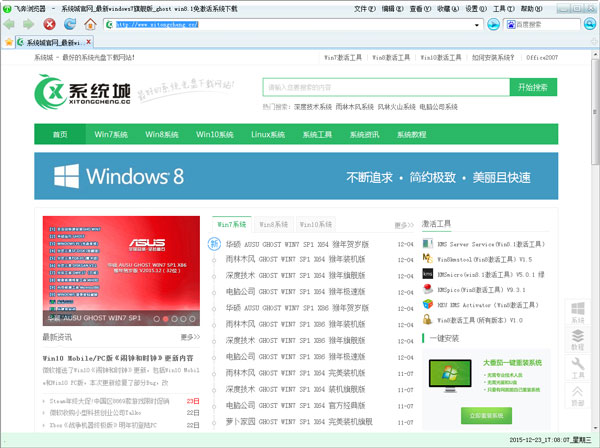Open news headline Win10 Mobile/PC版《闹钟和时钟》更新内容
600x448 pixels.
pyautogui.click(x=118, y=358)
